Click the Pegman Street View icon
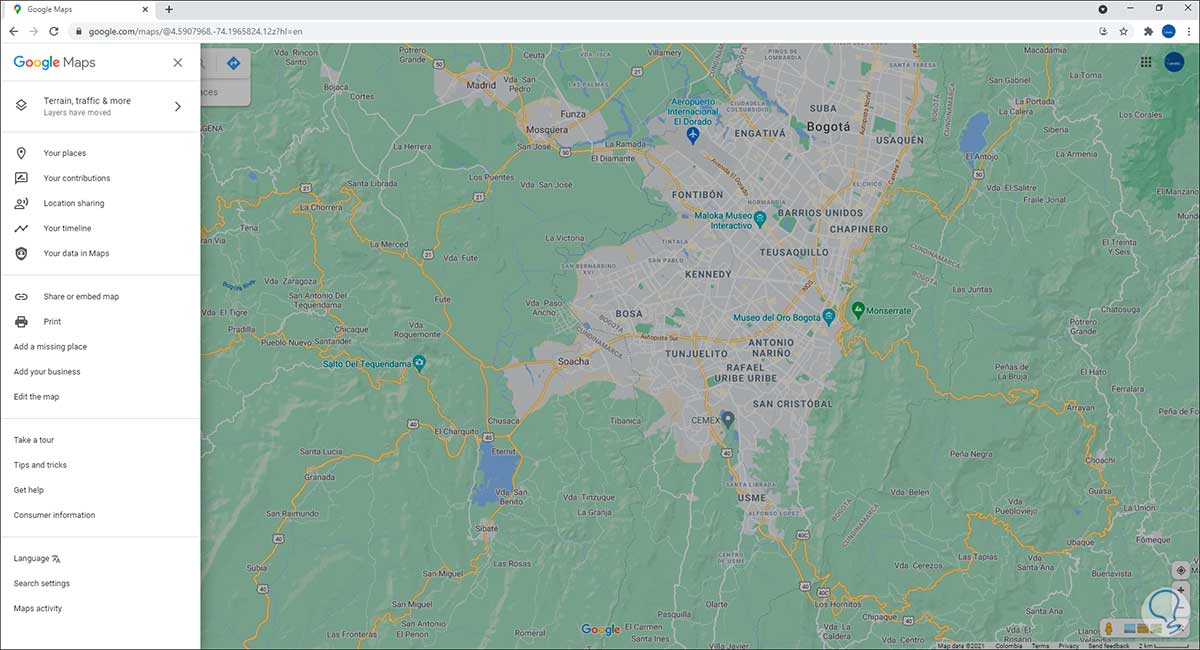1200x650 pixels. pos(1108,628)
